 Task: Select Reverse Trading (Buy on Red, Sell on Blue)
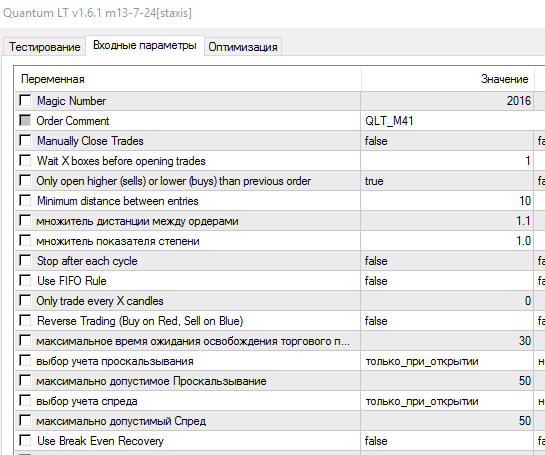coord(140,321)
